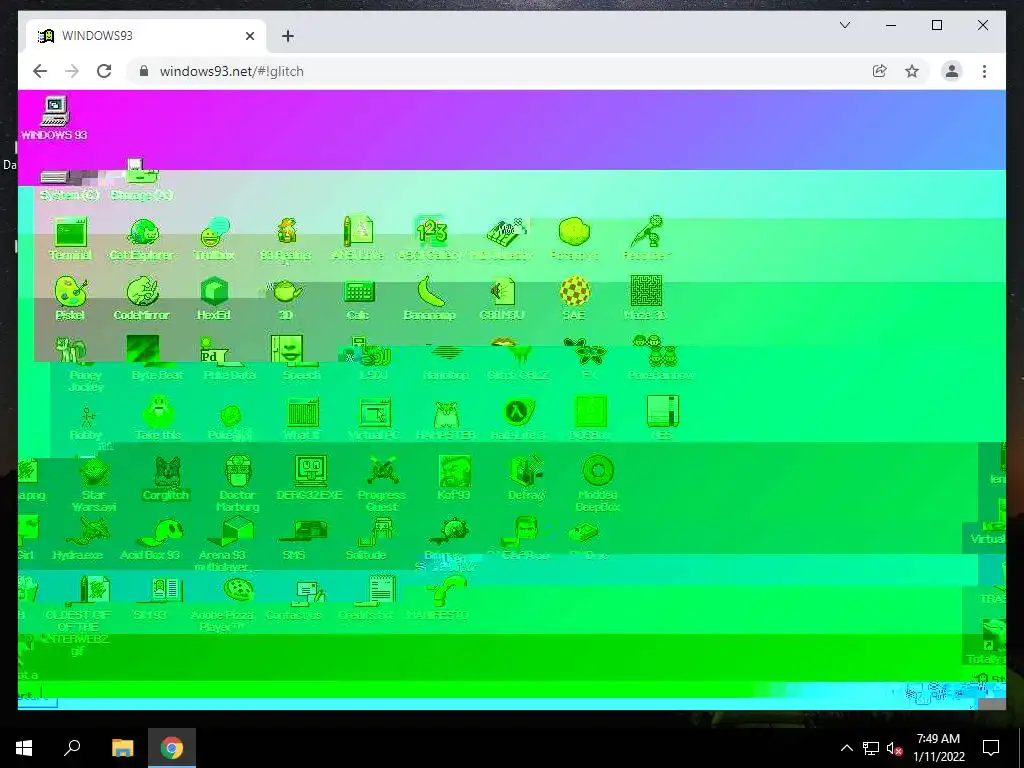
Task: Open the Take this icon
Action: click(x=158, y=412)
